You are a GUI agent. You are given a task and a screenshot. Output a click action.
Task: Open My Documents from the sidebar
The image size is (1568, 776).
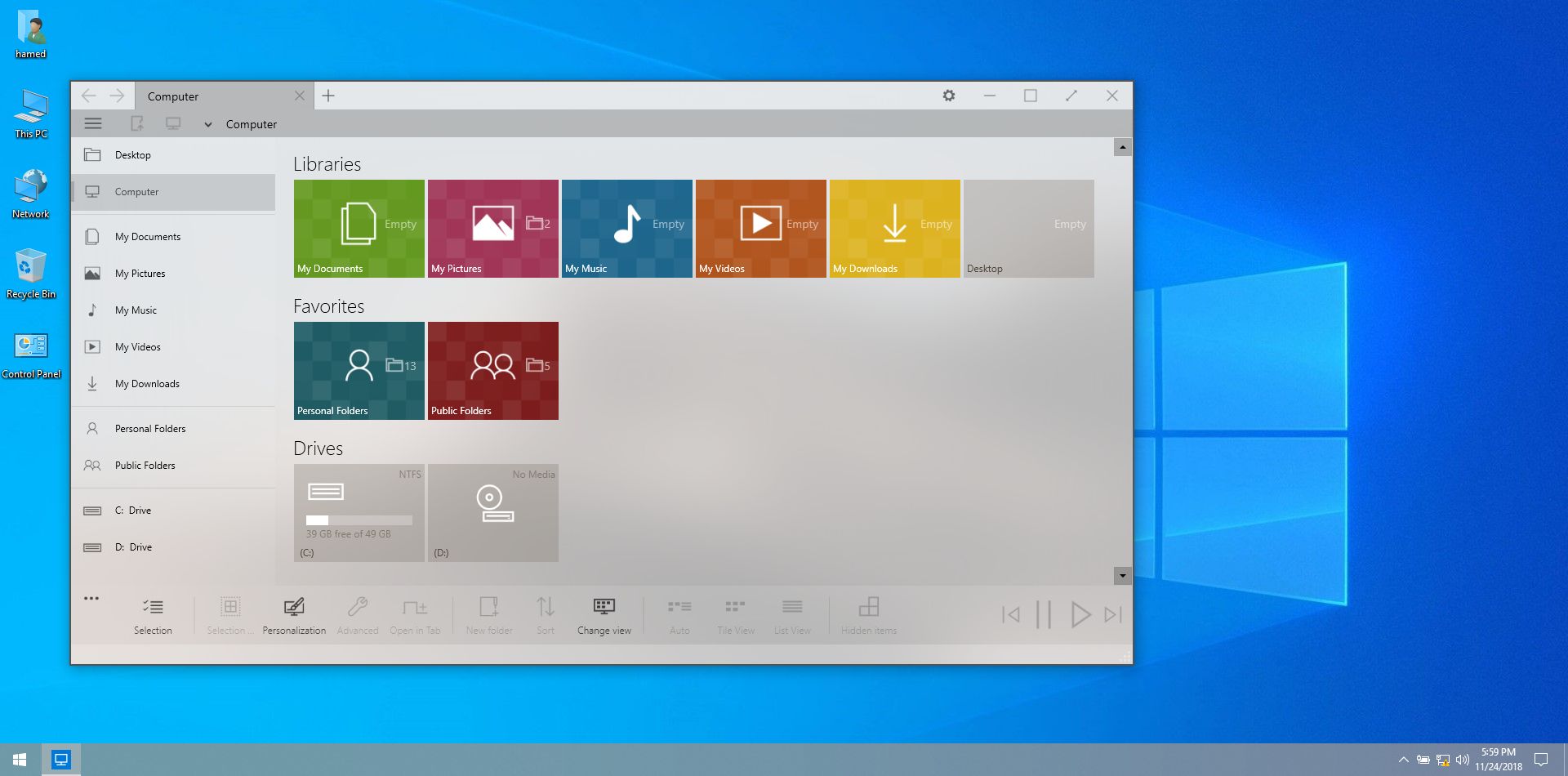point(148,236)
